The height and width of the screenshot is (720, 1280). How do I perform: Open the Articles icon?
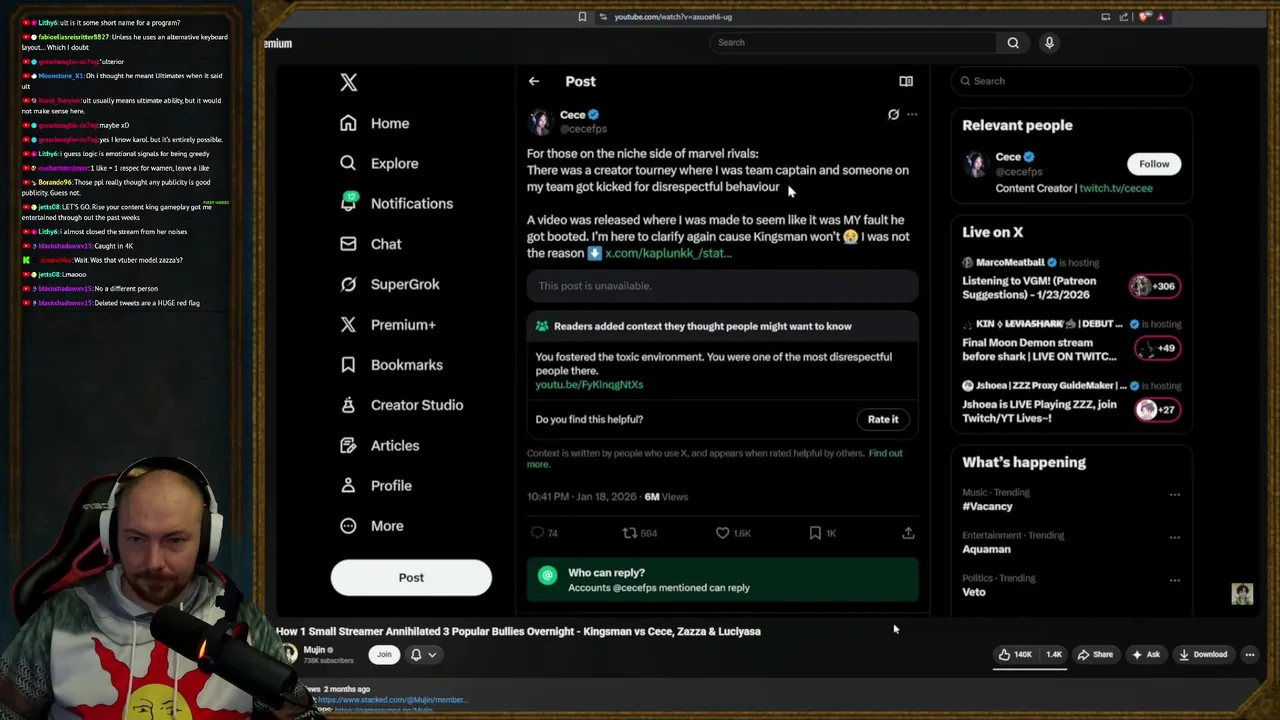[348, 445]
